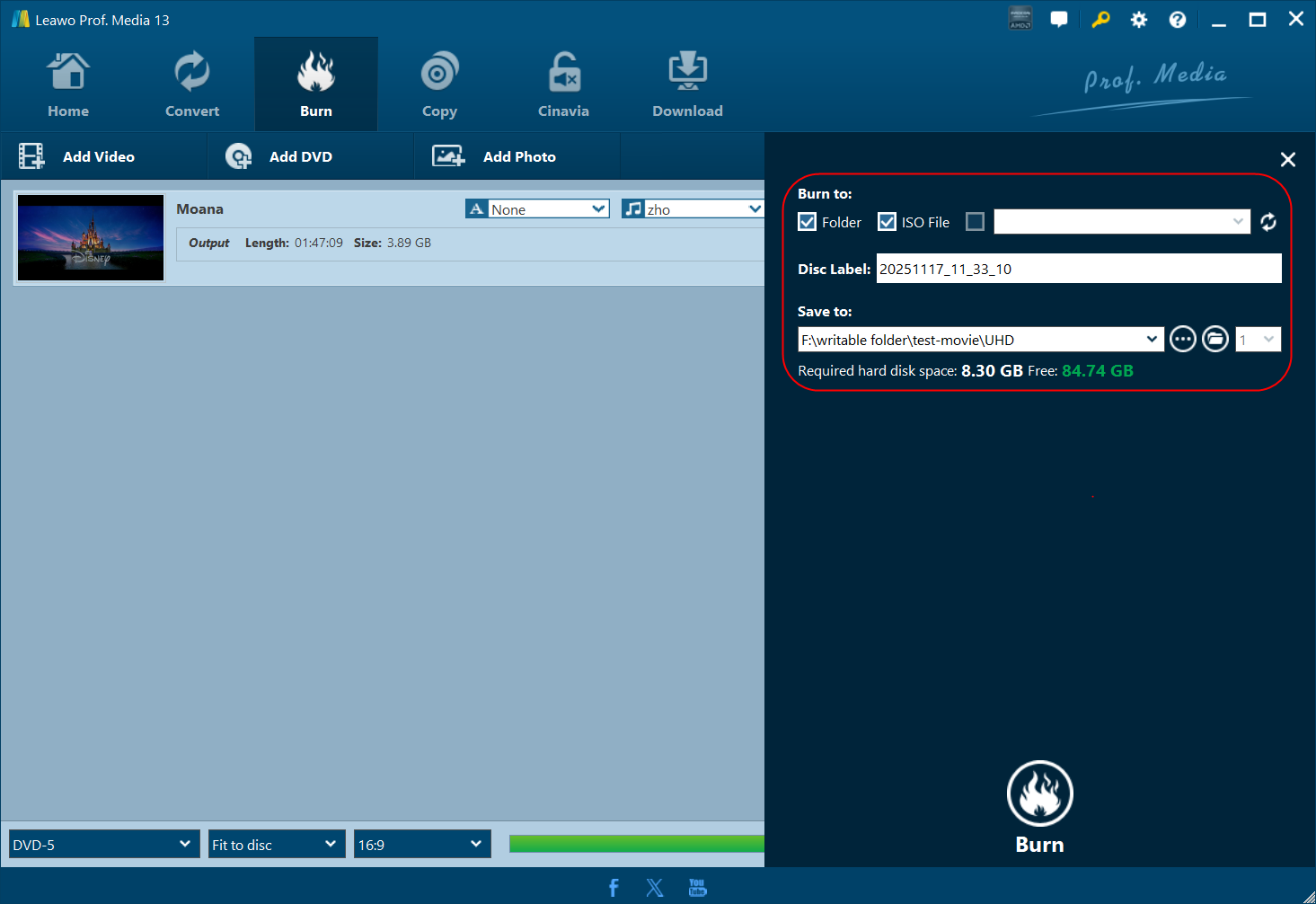
Task: Open the Fit to disc dropdown
Action: click(x=277, y=845)
